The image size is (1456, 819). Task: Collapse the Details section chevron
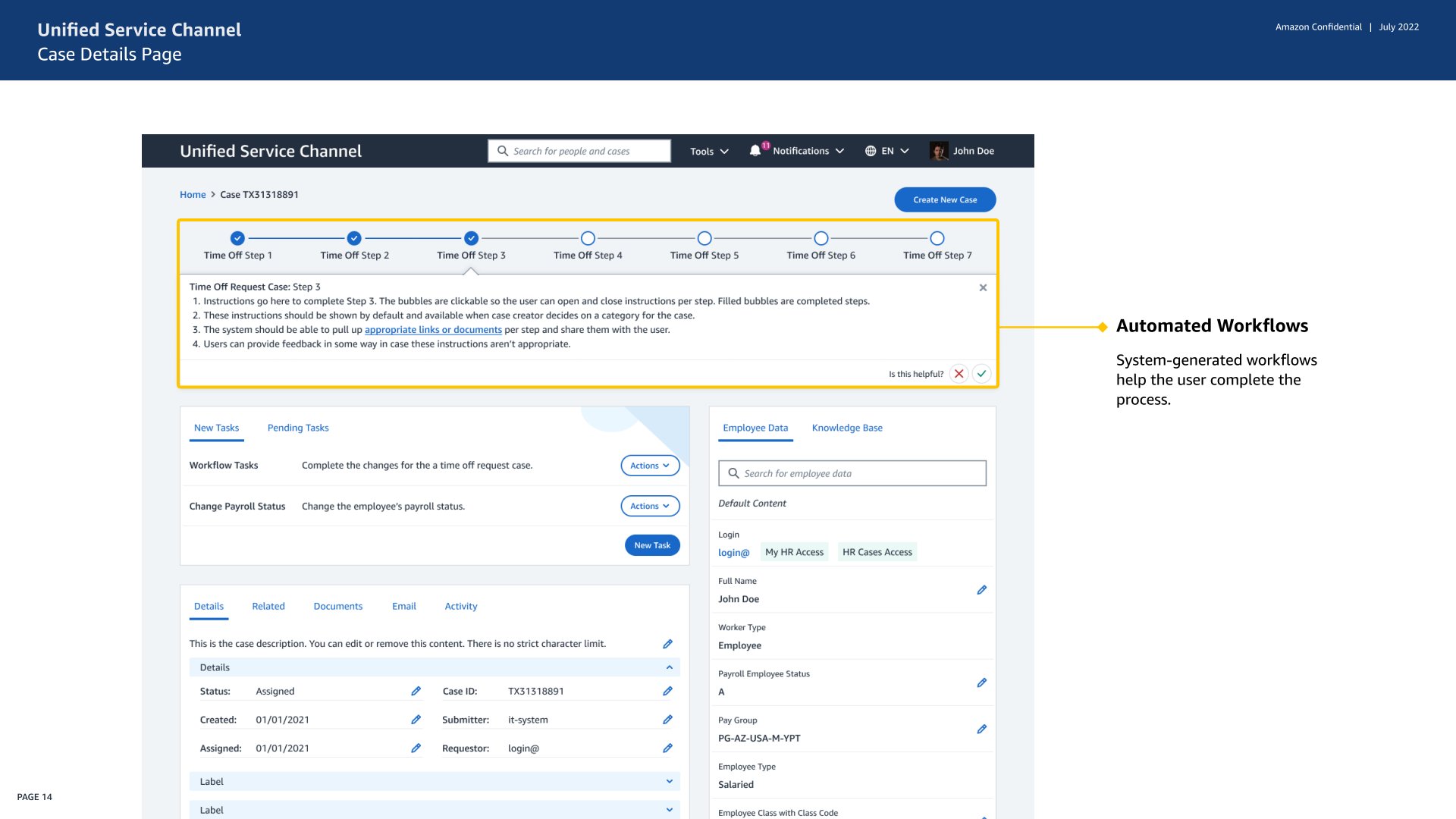(670, 667)
